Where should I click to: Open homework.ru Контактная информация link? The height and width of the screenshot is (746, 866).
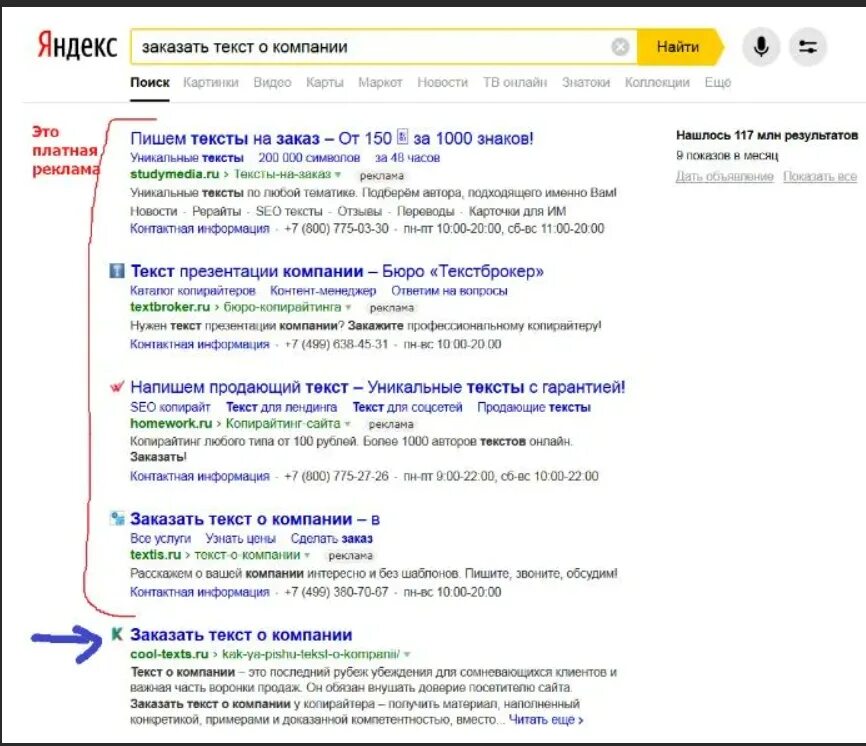tap(200, 476)
